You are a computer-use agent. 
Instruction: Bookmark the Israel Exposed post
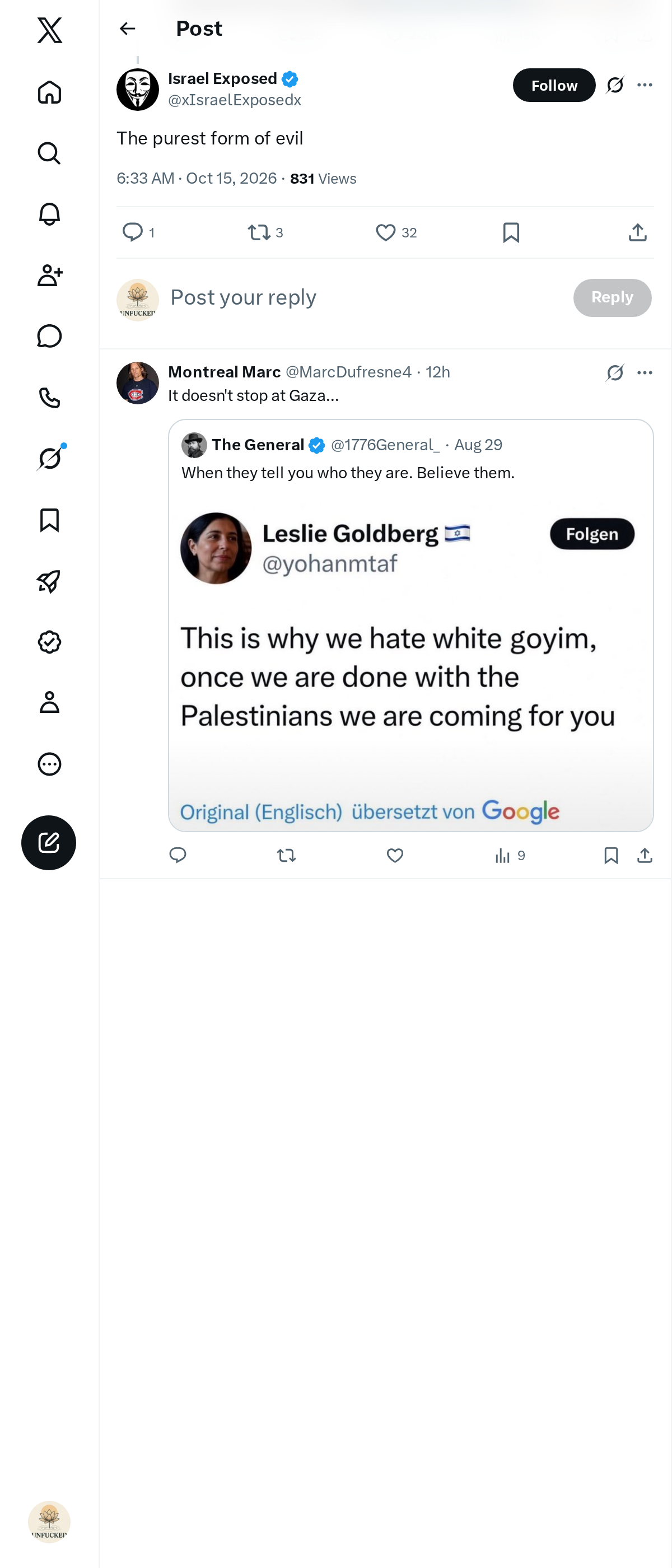coord(511,232)
